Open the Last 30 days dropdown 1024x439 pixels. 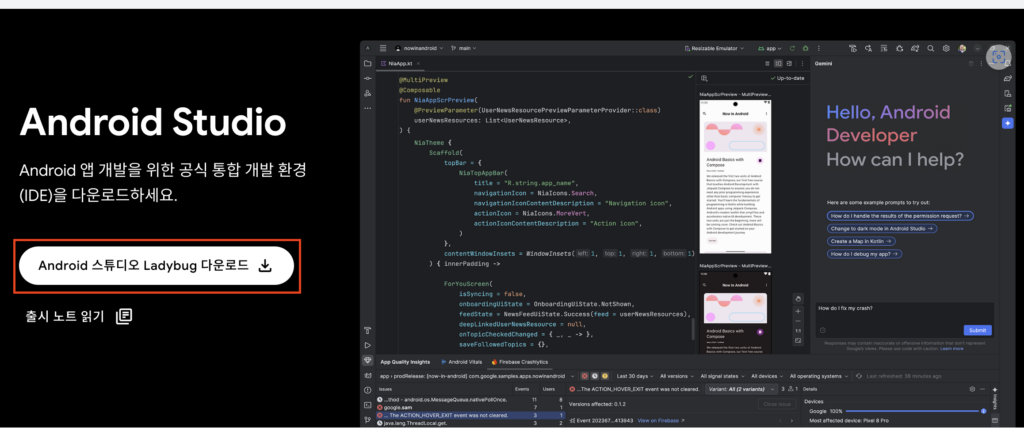pyautogui.click(x=634, y=376)
